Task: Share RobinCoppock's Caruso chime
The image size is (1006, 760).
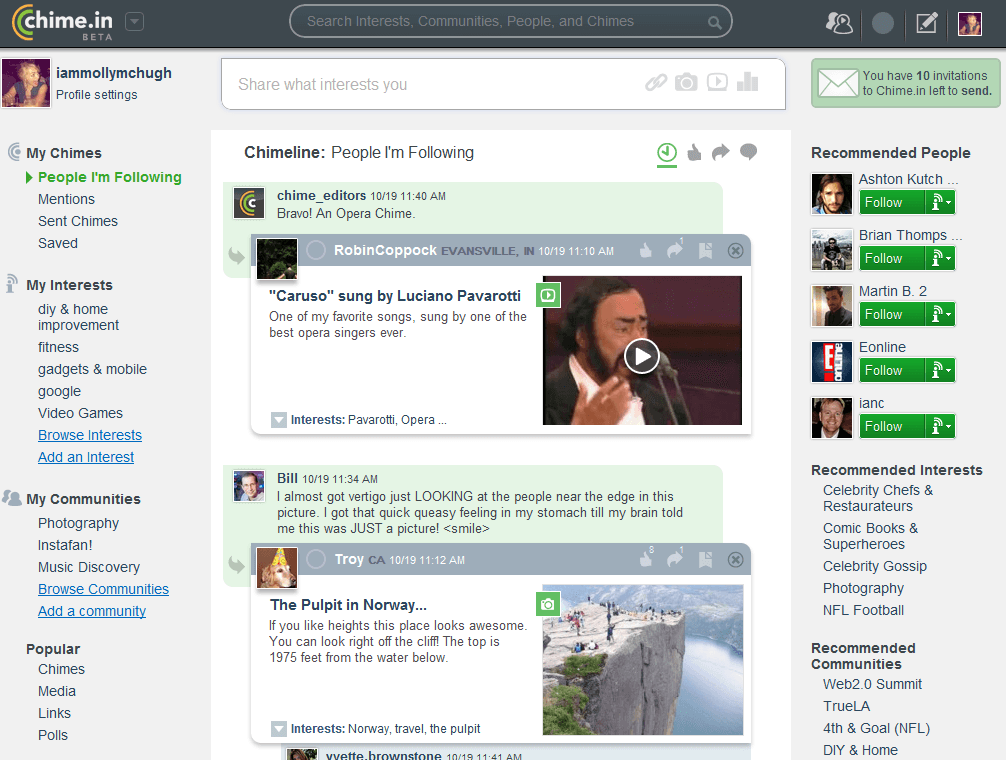Action: [x=675, y=249]
